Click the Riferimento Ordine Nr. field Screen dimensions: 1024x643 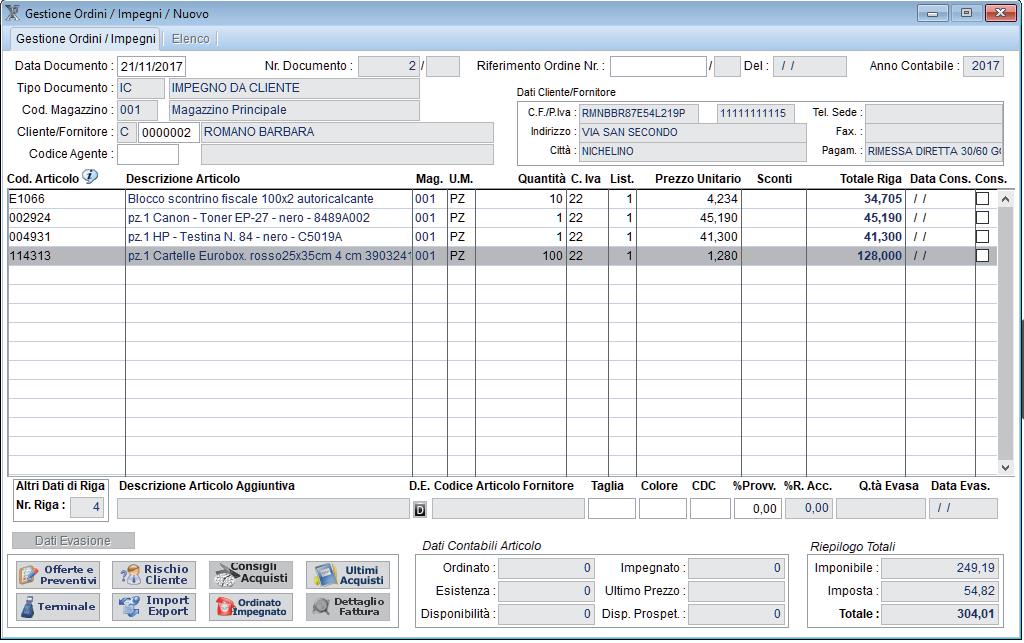(x=658, y=67)
